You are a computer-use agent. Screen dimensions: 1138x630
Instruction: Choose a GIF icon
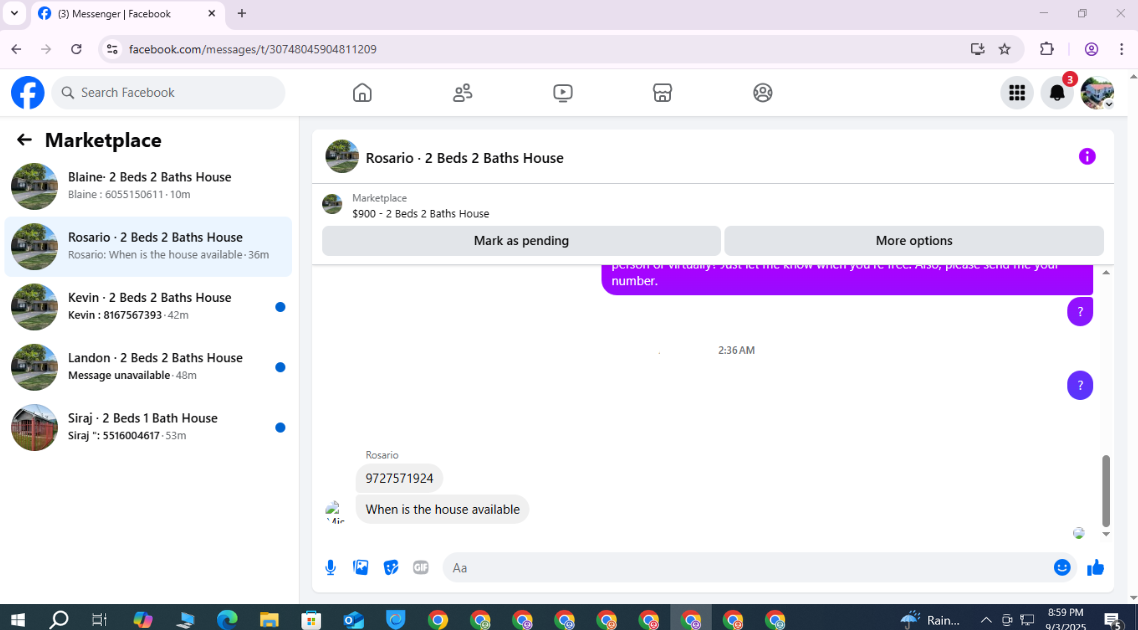tap(421, 568)
